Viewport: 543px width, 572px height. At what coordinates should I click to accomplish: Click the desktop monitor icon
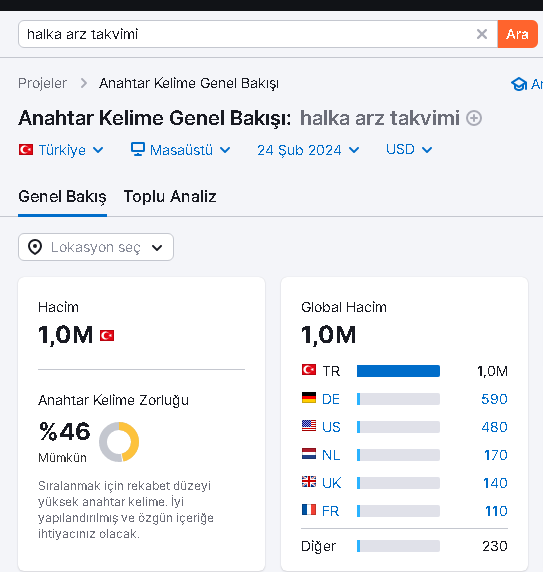click(x=138, y=150)
